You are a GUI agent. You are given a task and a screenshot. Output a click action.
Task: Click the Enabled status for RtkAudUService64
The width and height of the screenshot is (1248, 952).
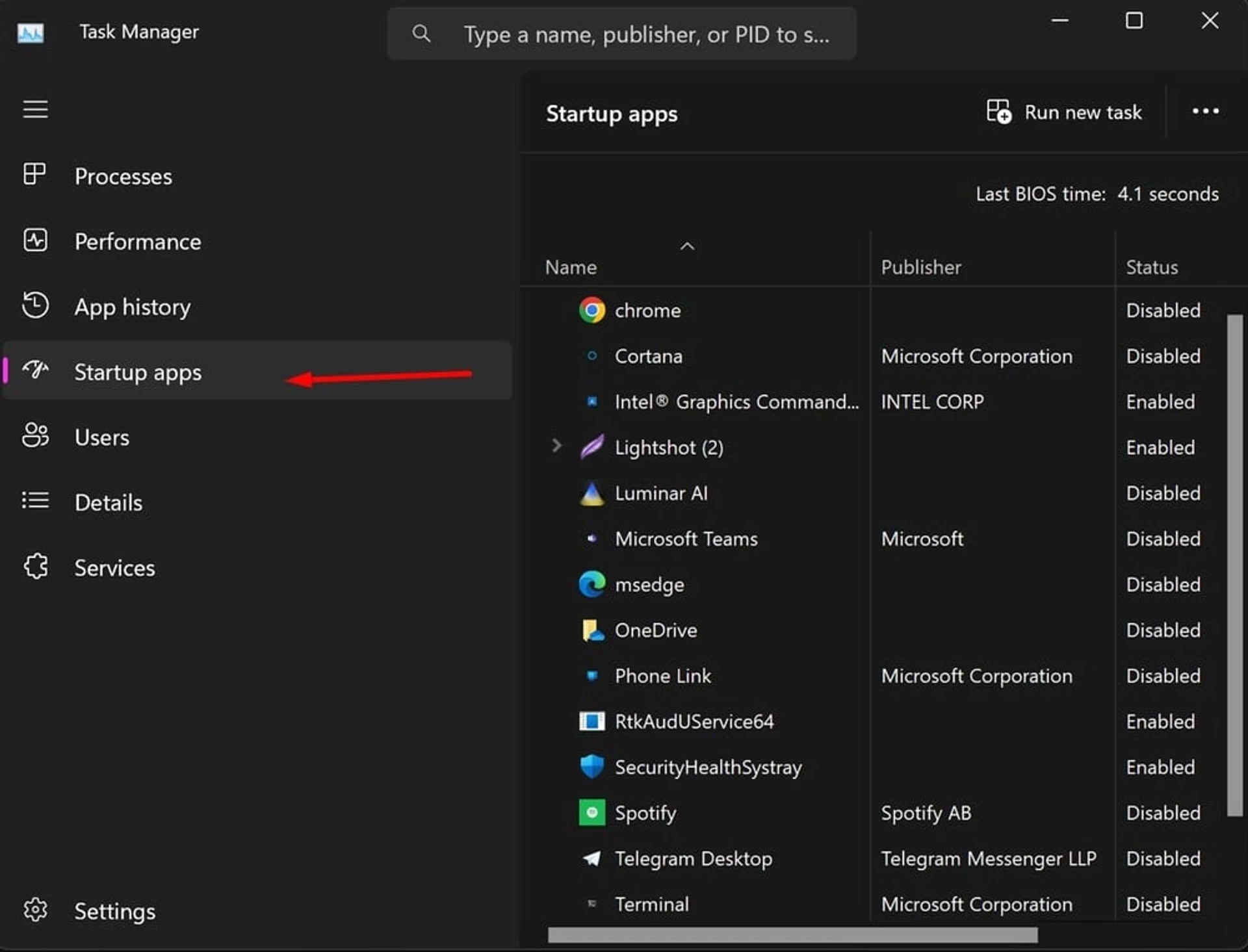(x=1160, y=721)
